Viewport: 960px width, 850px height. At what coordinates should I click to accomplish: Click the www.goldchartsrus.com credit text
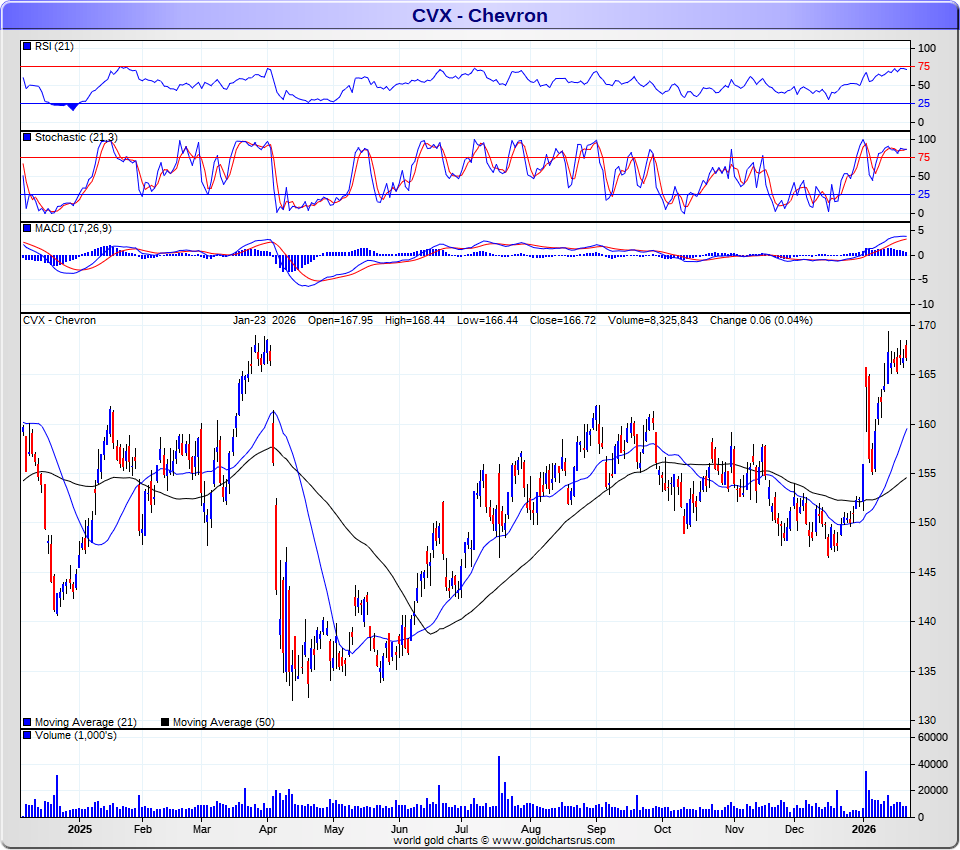click(x=553, y=841)
